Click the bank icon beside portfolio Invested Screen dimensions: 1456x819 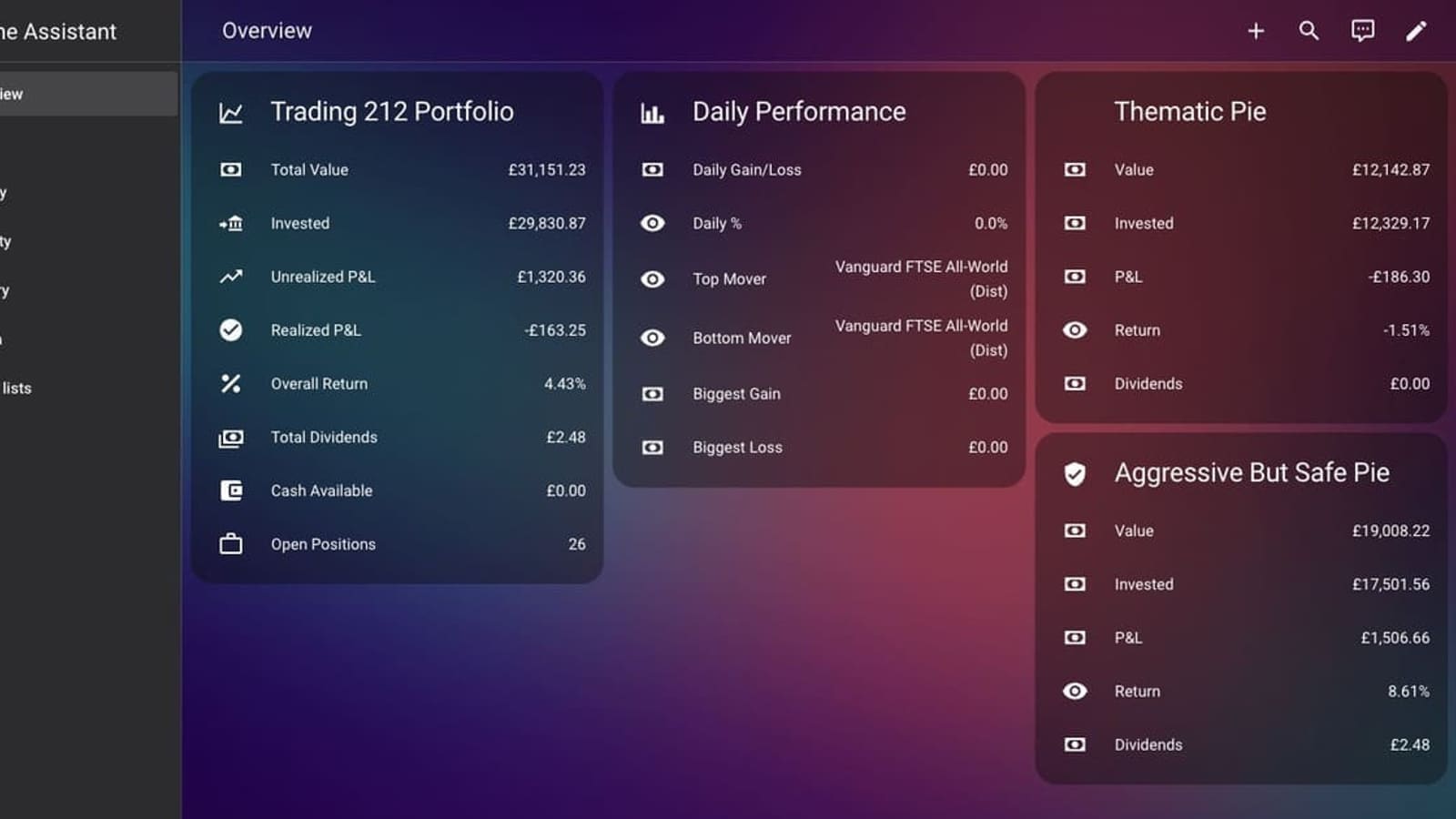click(231, 223)
